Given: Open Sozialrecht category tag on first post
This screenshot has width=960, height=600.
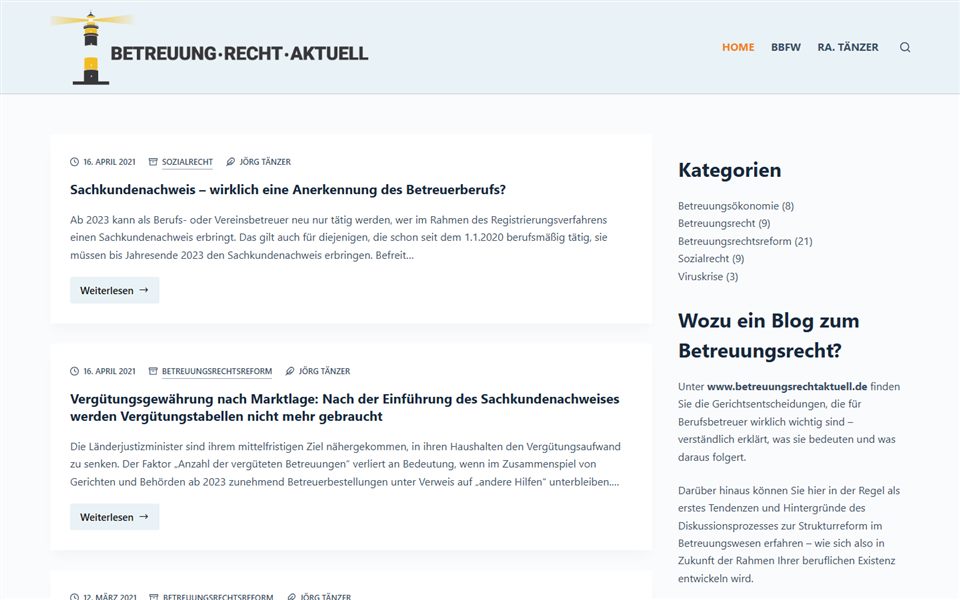Looking at the screenshot, I should click(187, 162).
